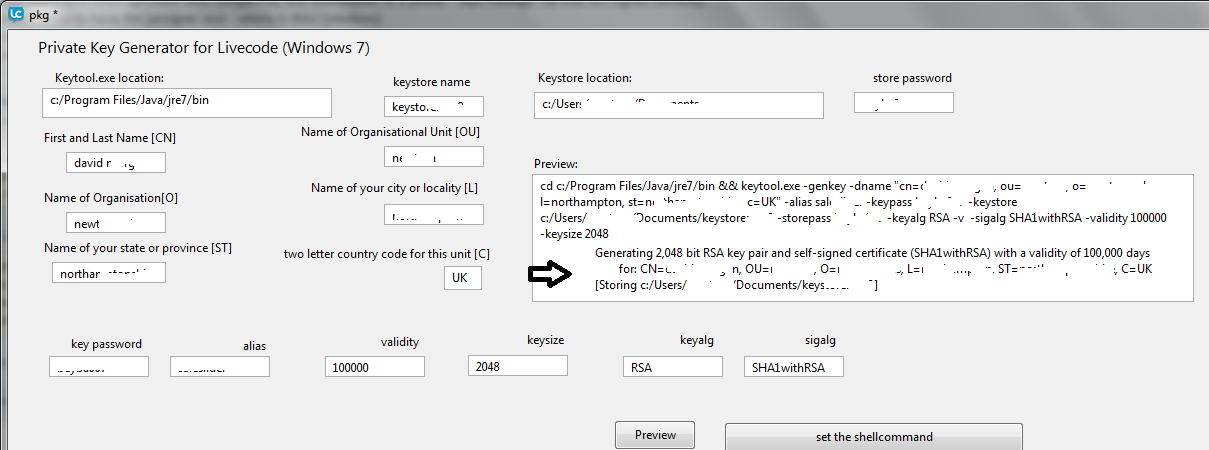Click the city or locality field
The image size is (1209, 450).
click(433, 215)
